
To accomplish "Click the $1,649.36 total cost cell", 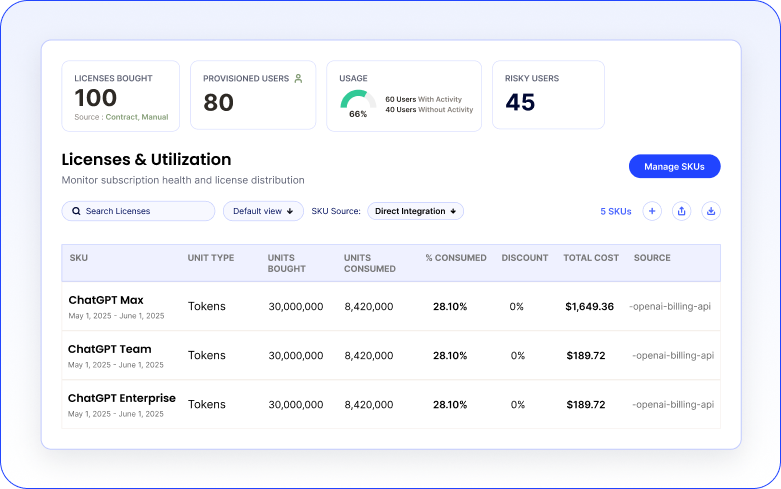I will [x=589, y=307].
